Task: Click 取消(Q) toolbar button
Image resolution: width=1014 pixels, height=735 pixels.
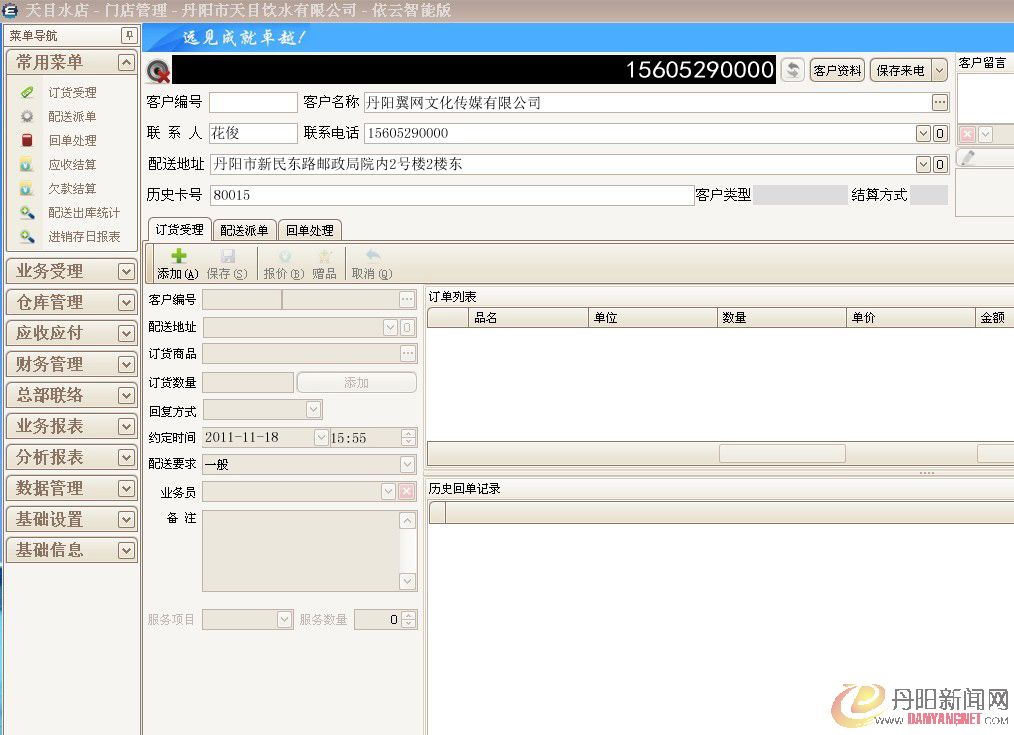Action: pyautogui.click(x=372, y=264)
